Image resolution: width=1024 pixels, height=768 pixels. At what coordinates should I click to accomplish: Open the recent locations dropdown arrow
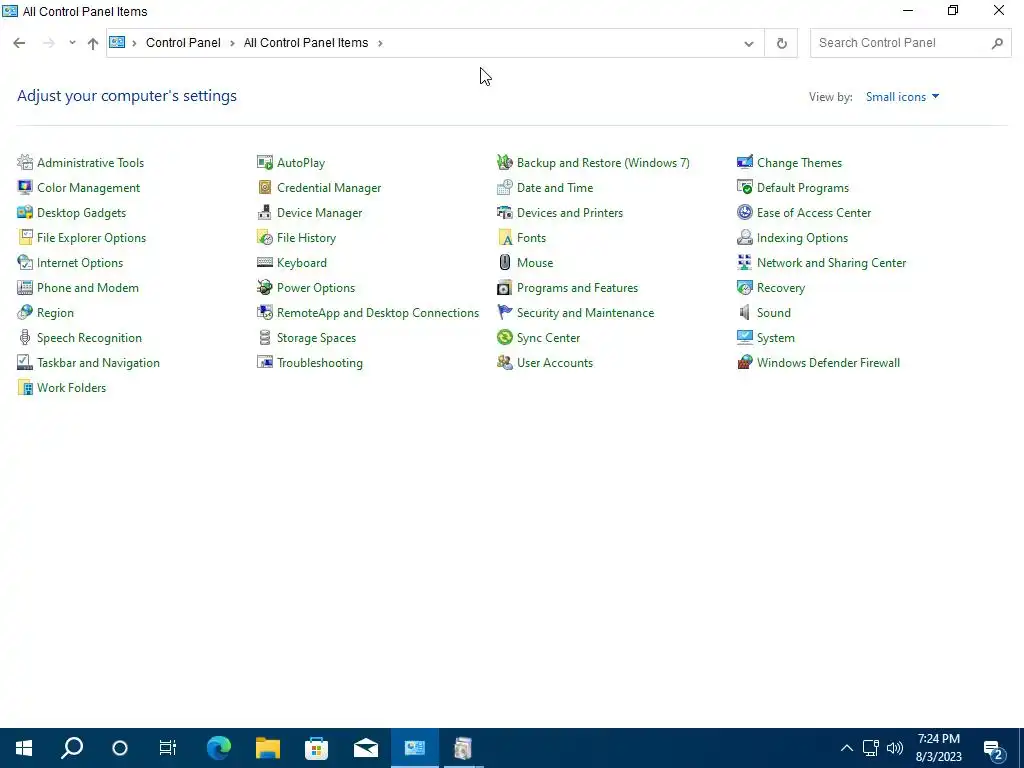pyautogui.click(x=72, y=42)
